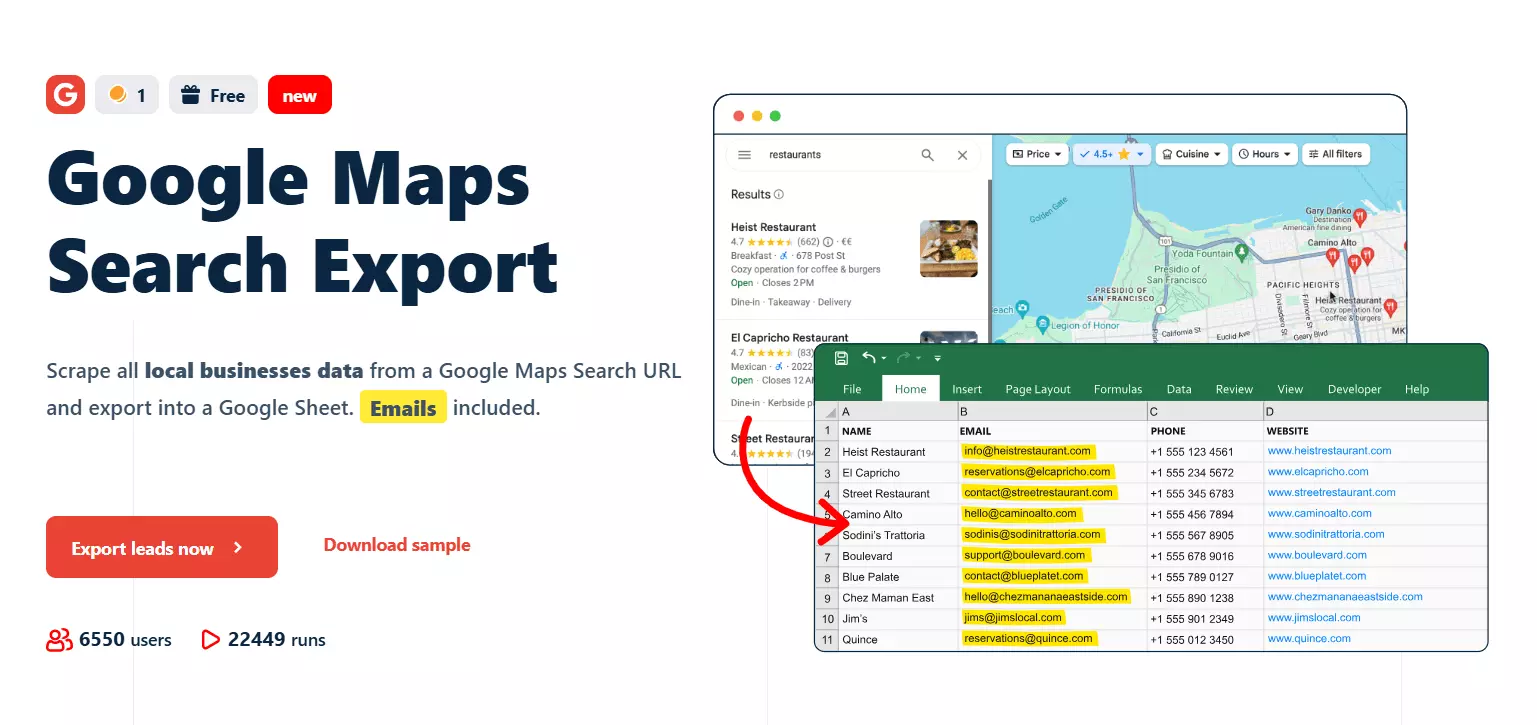Screen dimensions: 1537x725
Task: Open the Excel Help tab
Action: coord(1417,389)
